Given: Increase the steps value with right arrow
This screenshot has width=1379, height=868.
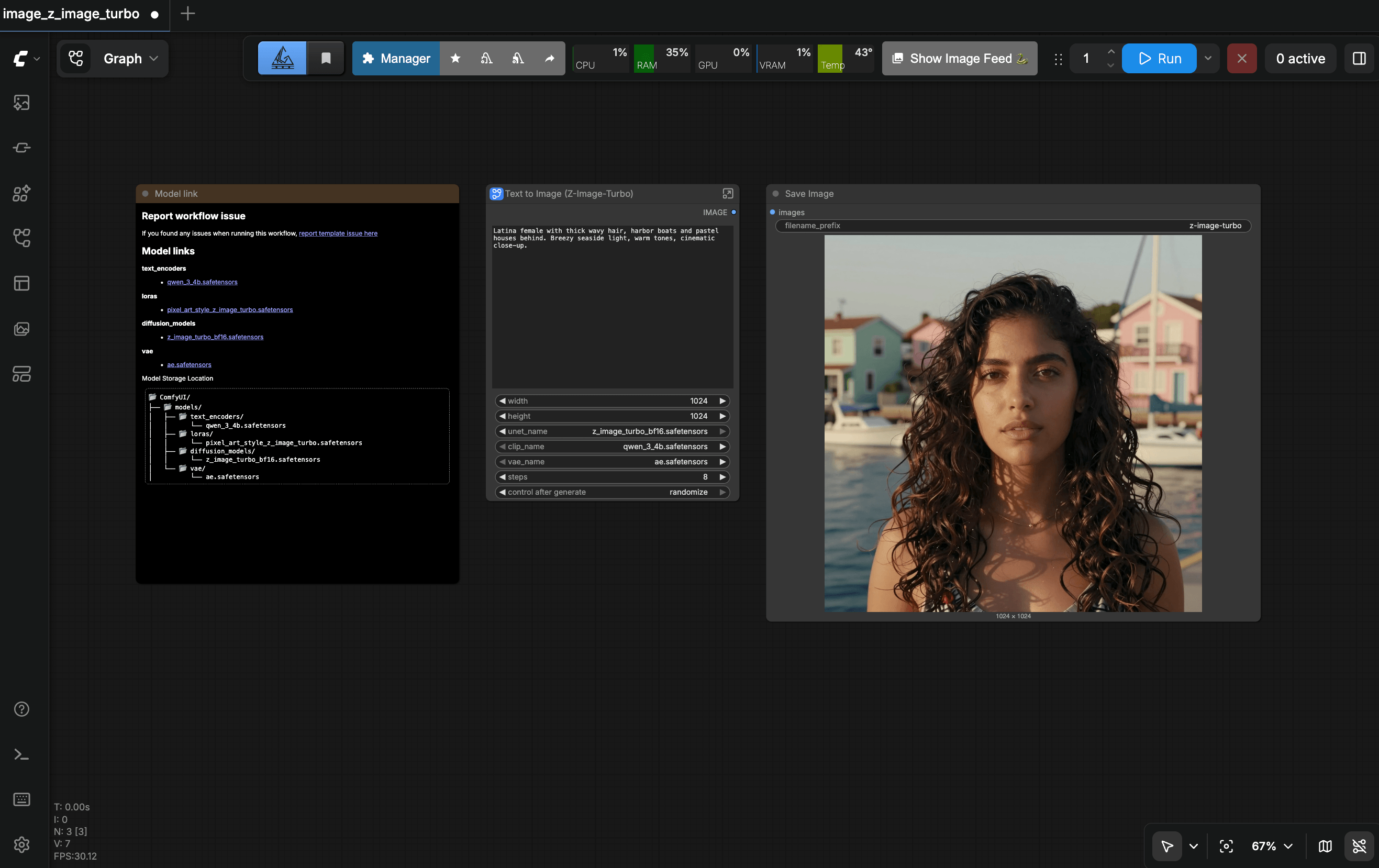Looking at the screenshot, I should 722,477.
